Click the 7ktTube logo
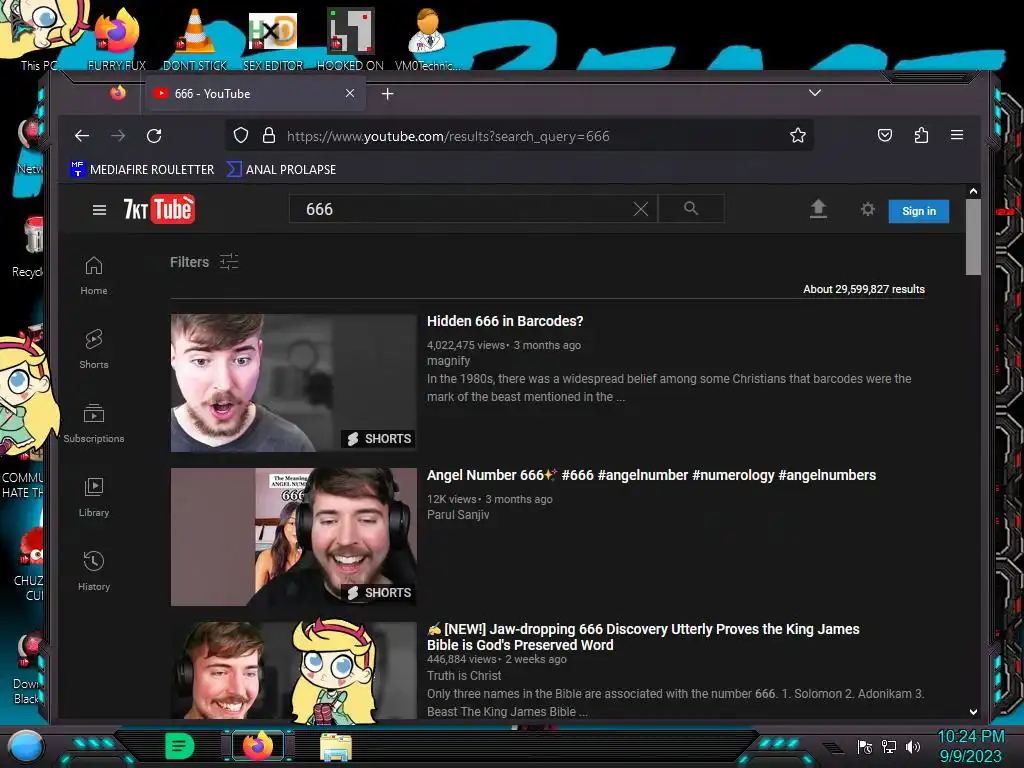Screen dimensions: 1024x768 pyautogui.click(x=159, y=209)
